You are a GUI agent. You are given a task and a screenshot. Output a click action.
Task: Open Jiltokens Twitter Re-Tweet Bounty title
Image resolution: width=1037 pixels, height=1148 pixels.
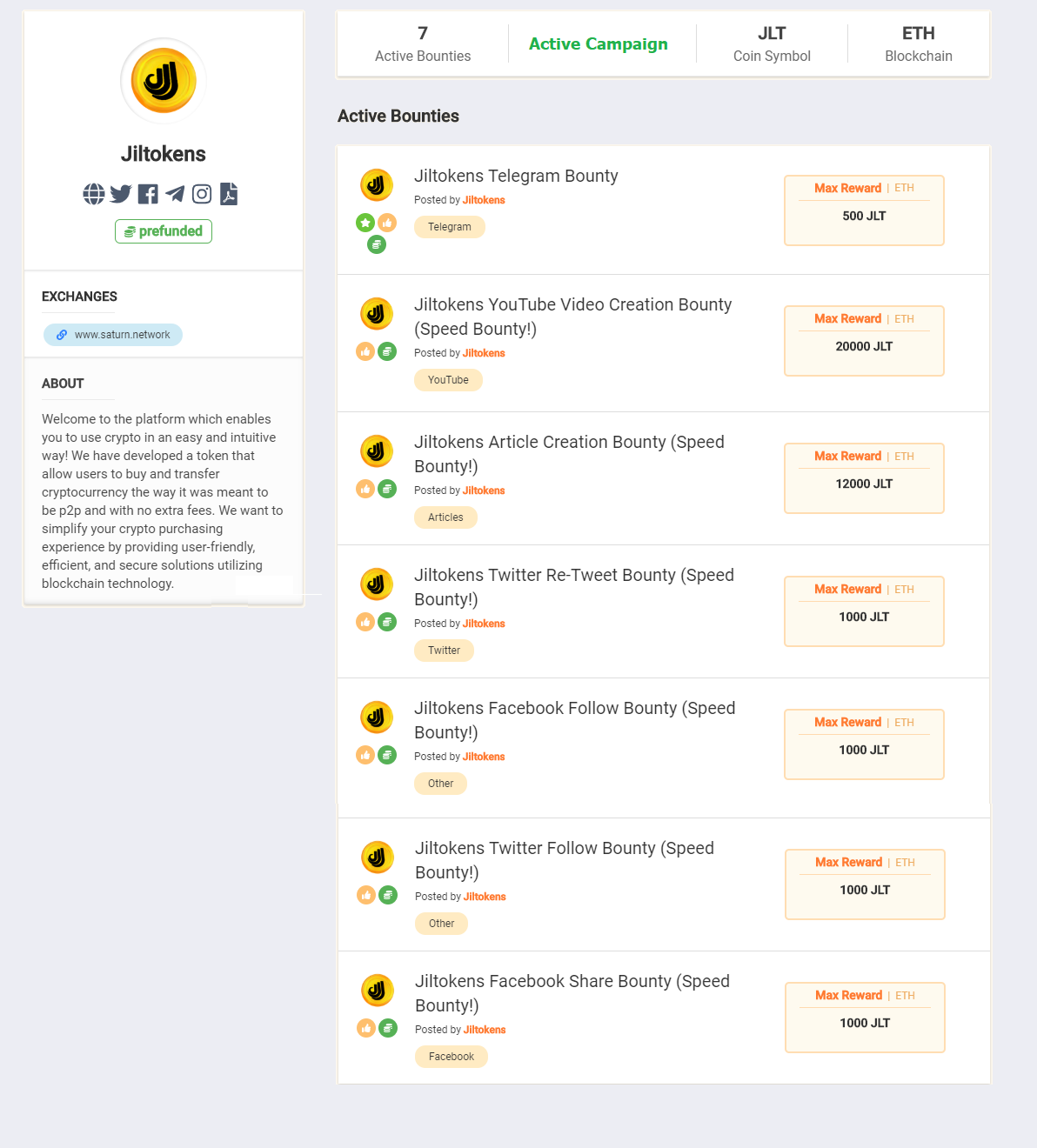pos(574,587)
